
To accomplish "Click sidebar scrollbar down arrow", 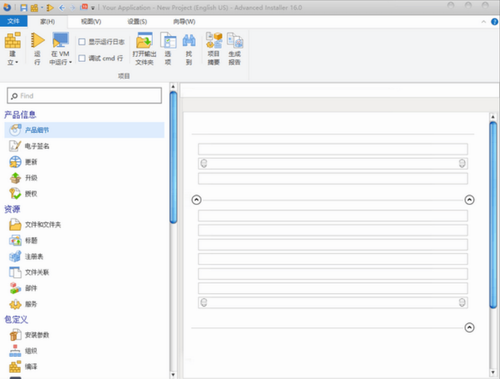I will tap(173, 375).
